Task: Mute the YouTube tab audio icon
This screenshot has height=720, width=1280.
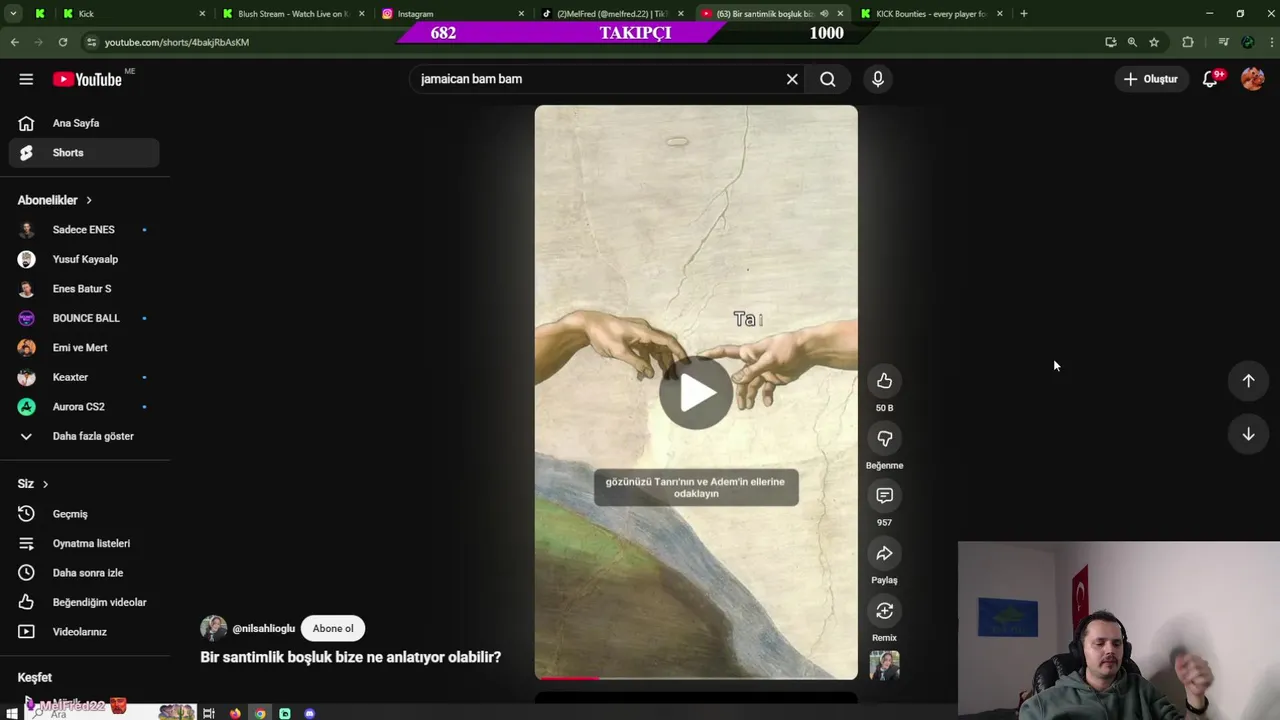Action: pos(824,14)
